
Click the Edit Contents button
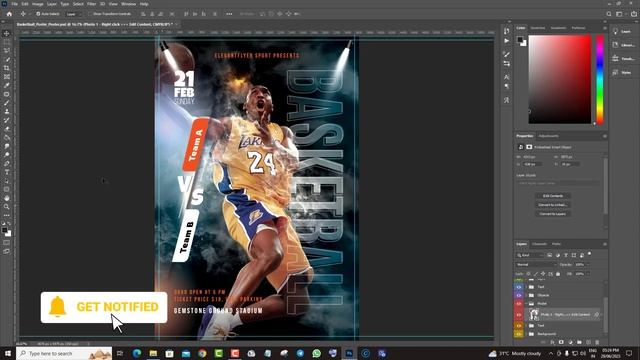click(x=553, y=196)
